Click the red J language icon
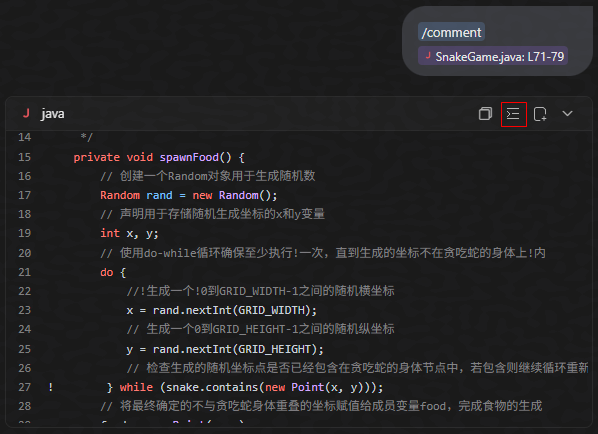Screen dimensions: 598x434 (x=26, y=113)
